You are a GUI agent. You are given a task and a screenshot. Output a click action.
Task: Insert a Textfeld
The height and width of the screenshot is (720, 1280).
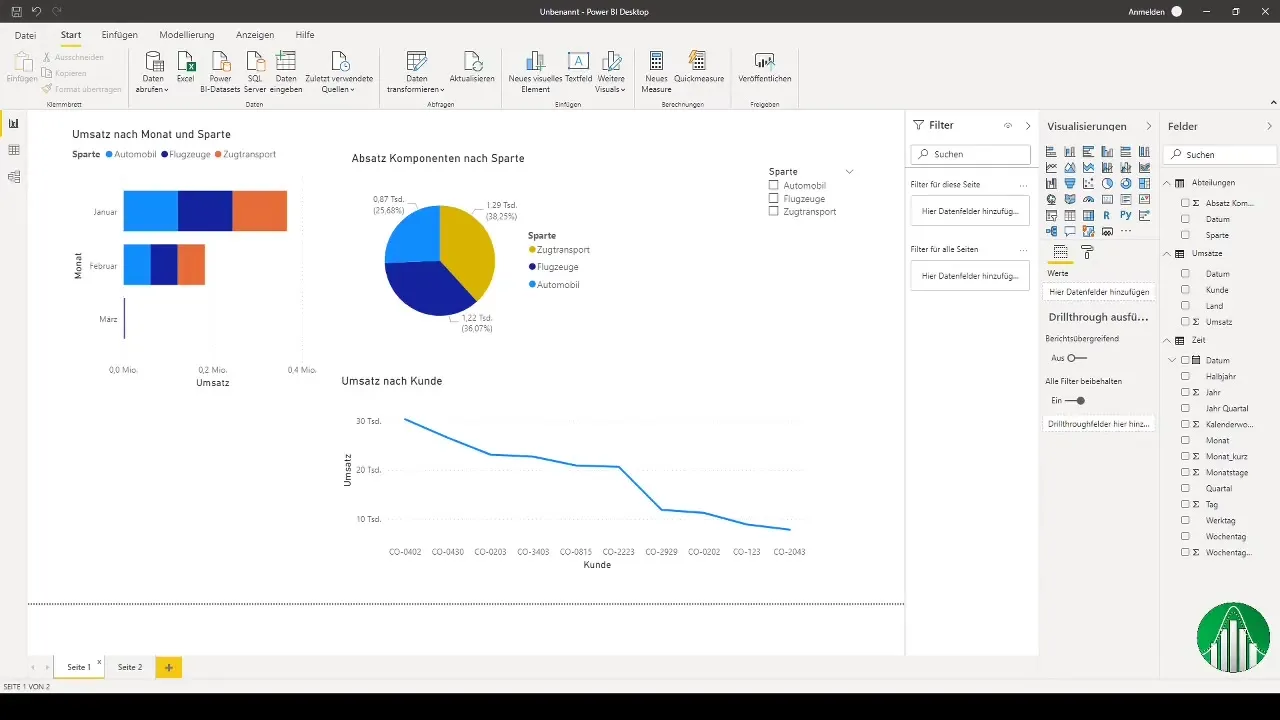click(x=578, y=67)
